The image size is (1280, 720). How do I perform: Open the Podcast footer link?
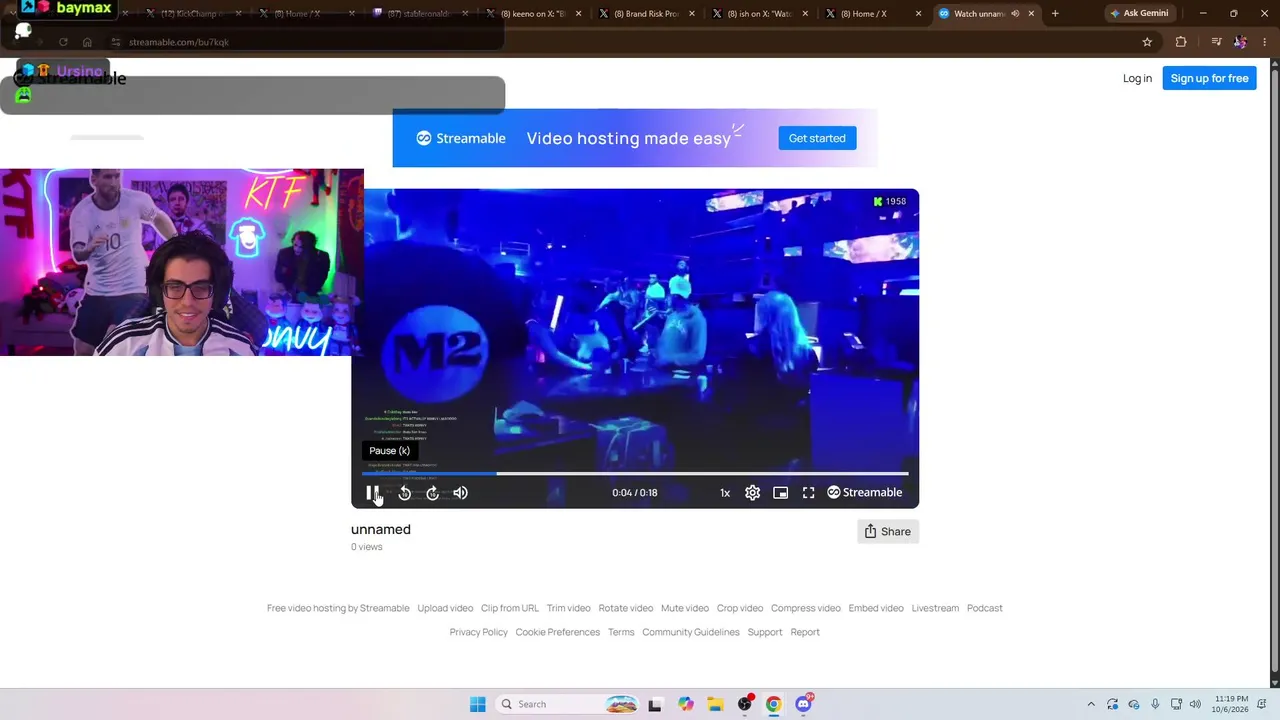coord(984,608)
